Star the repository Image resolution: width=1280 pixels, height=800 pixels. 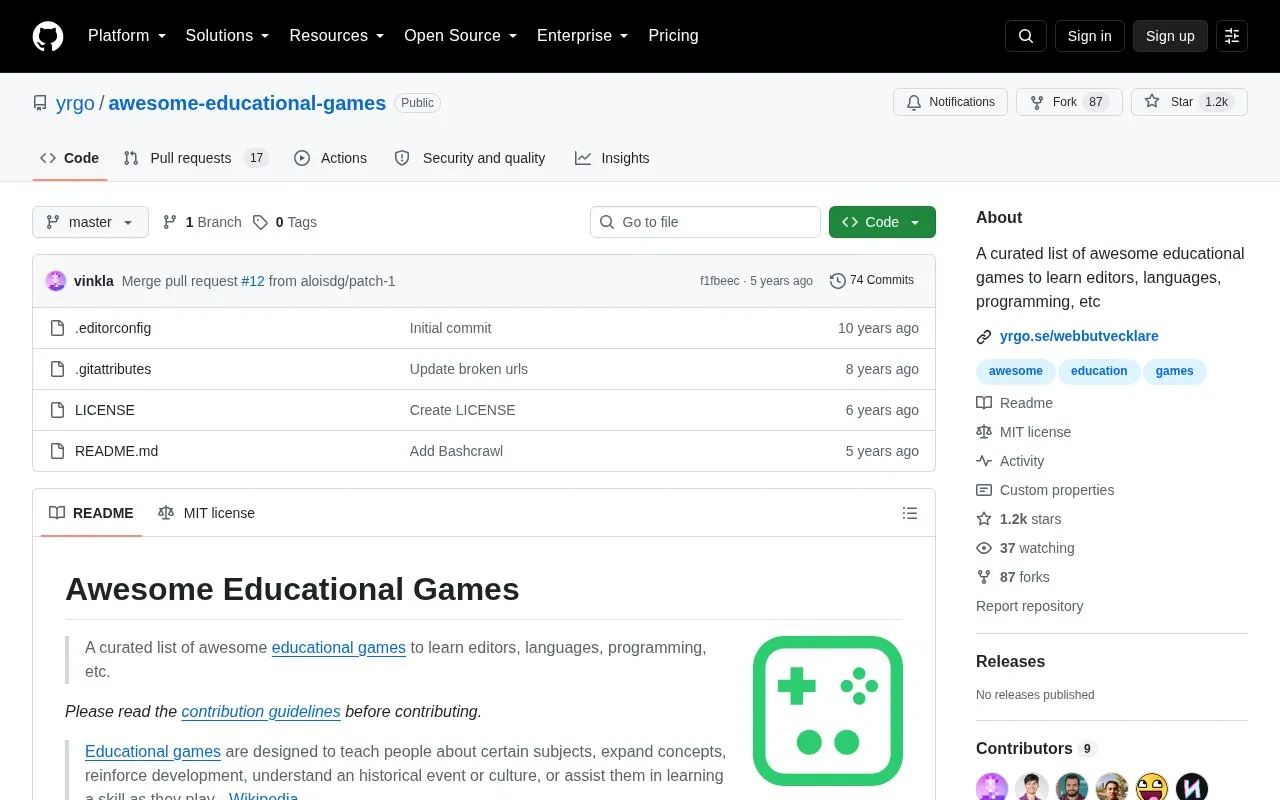tap(1189, 102)
